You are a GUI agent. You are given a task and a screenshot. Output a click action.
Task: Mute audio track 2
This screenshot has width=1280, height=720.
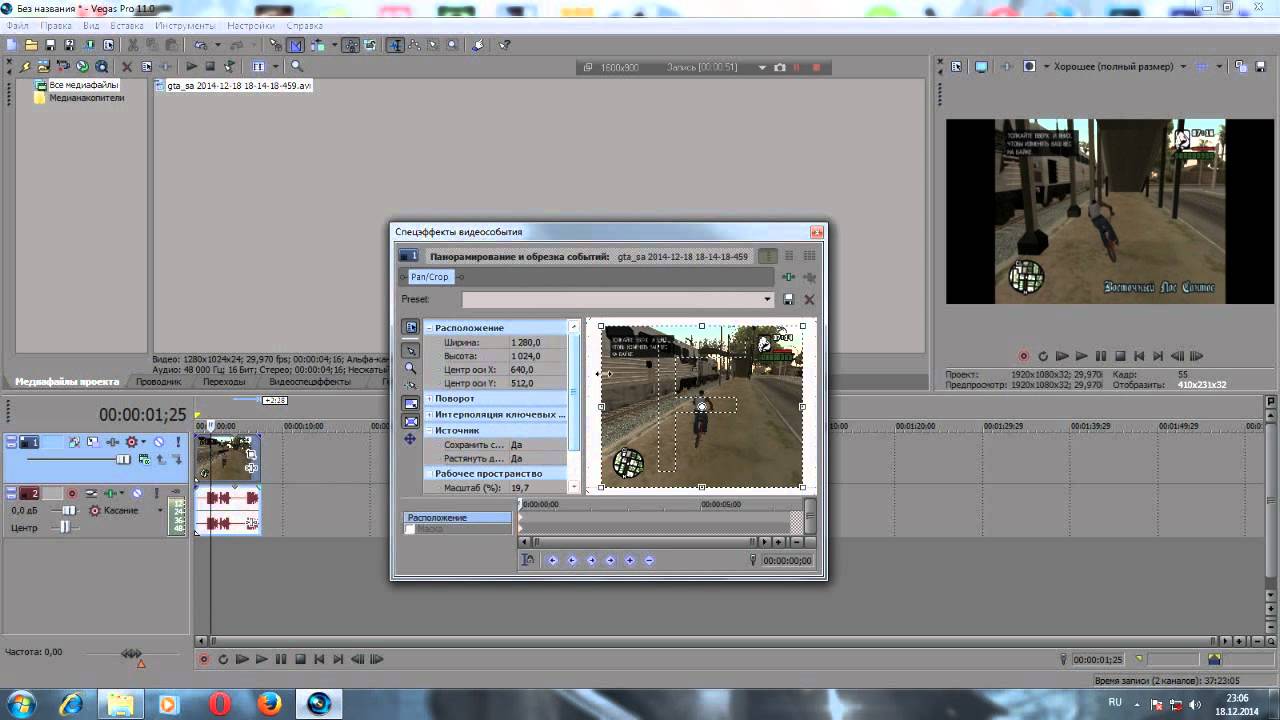point(137,493)
